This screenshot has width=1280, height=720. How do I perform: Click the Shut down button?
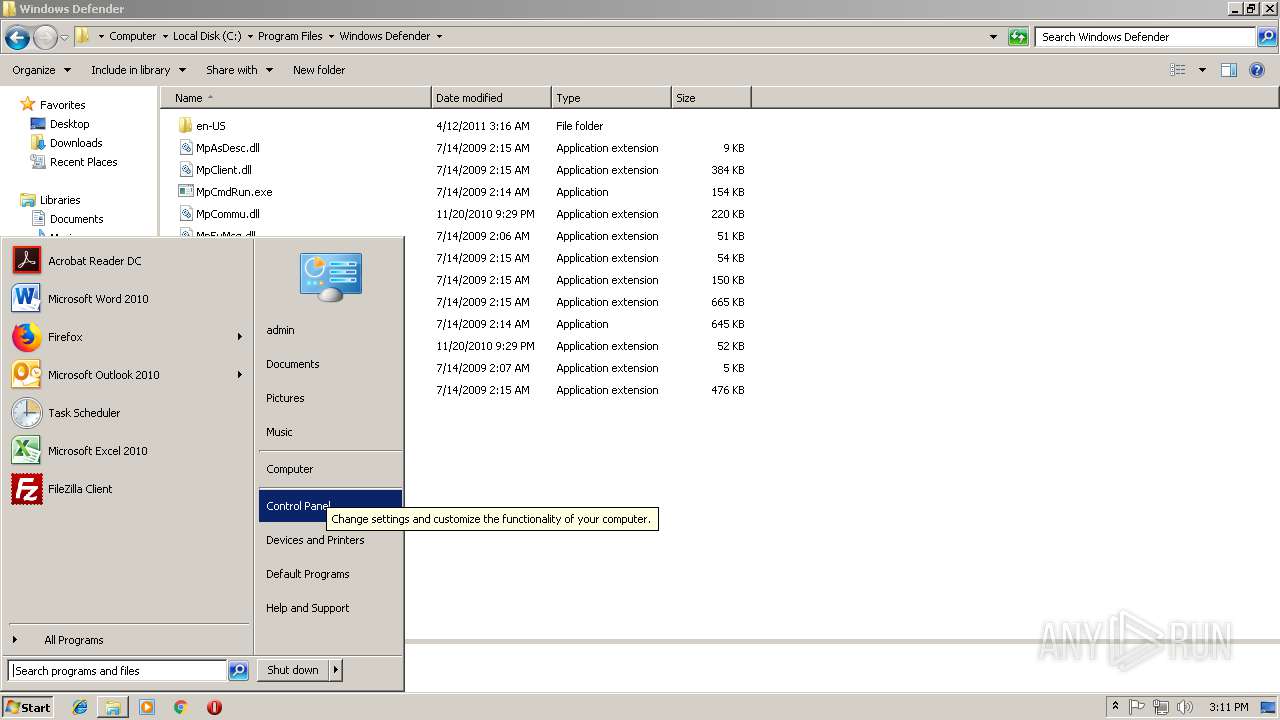click(x=293, y=671)
